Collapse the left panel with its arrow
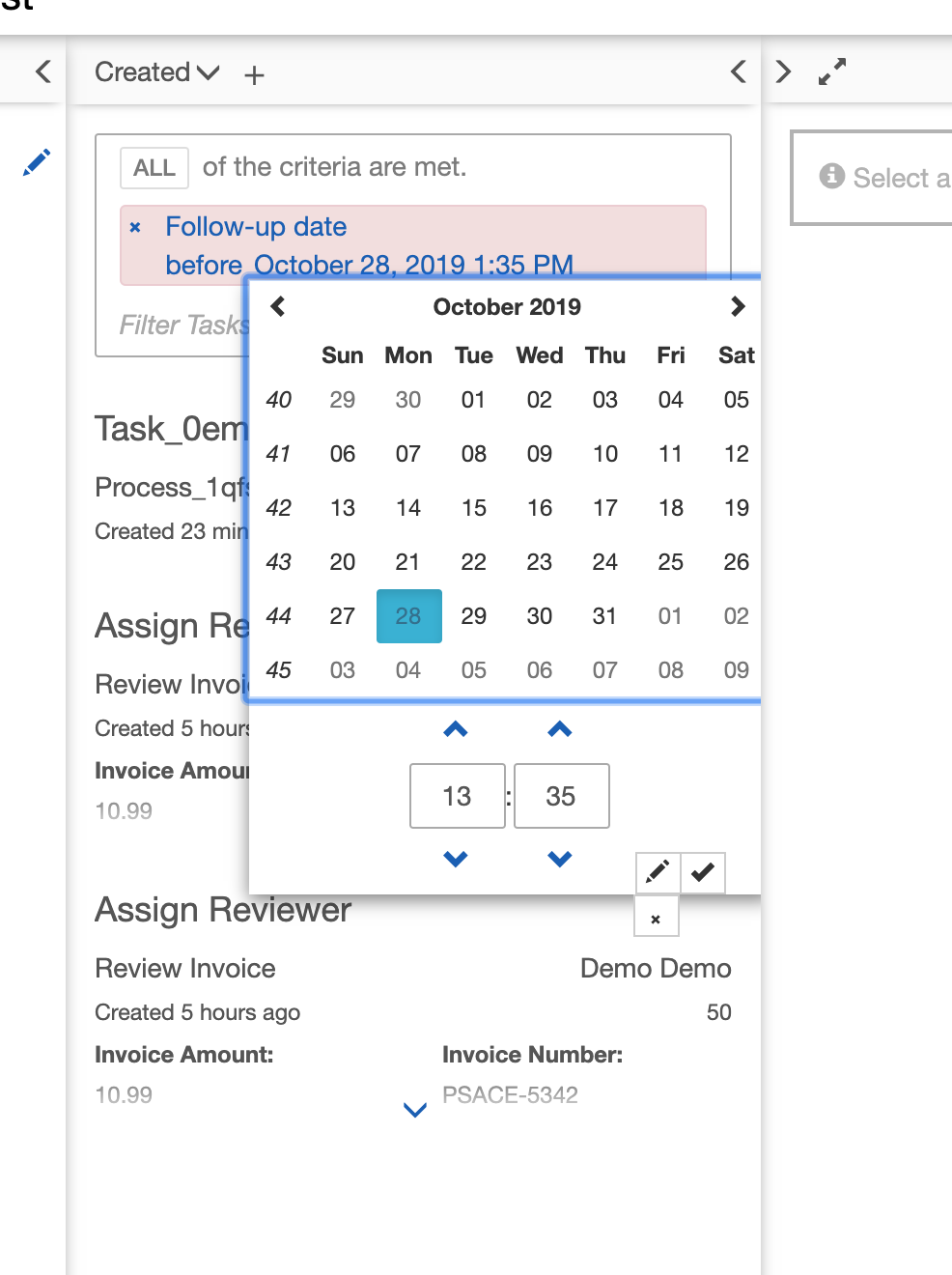 pos(43,71)
